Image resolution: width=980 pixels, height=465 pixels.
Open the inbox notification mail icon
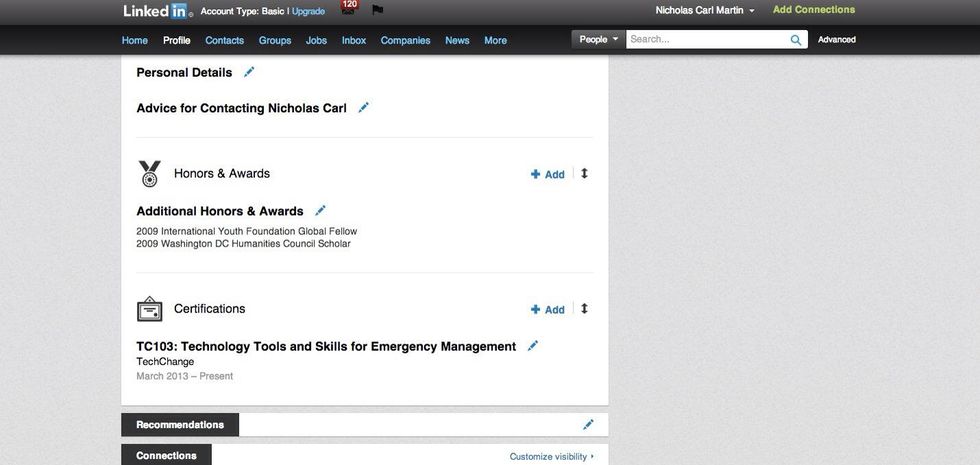coord(348,11)
